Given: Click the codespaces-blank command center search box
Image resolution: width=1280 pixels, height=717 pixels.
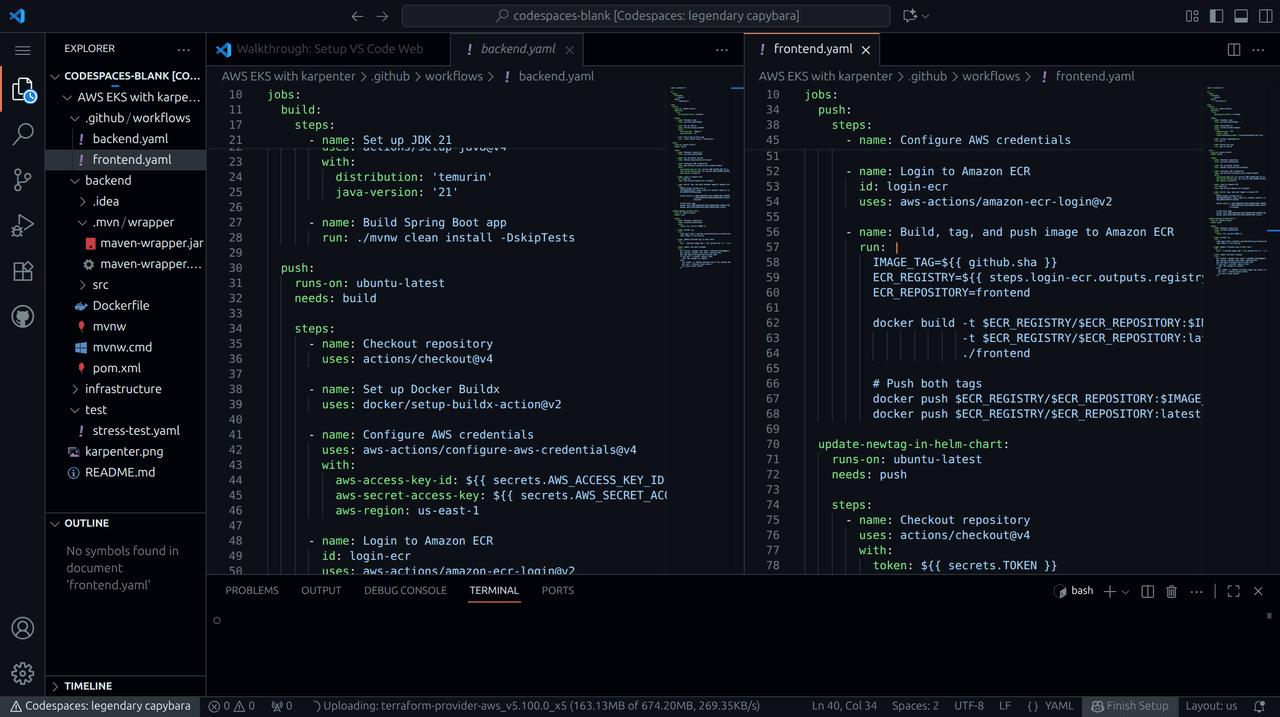Looking at the screenshot, I should coord(646,16).
